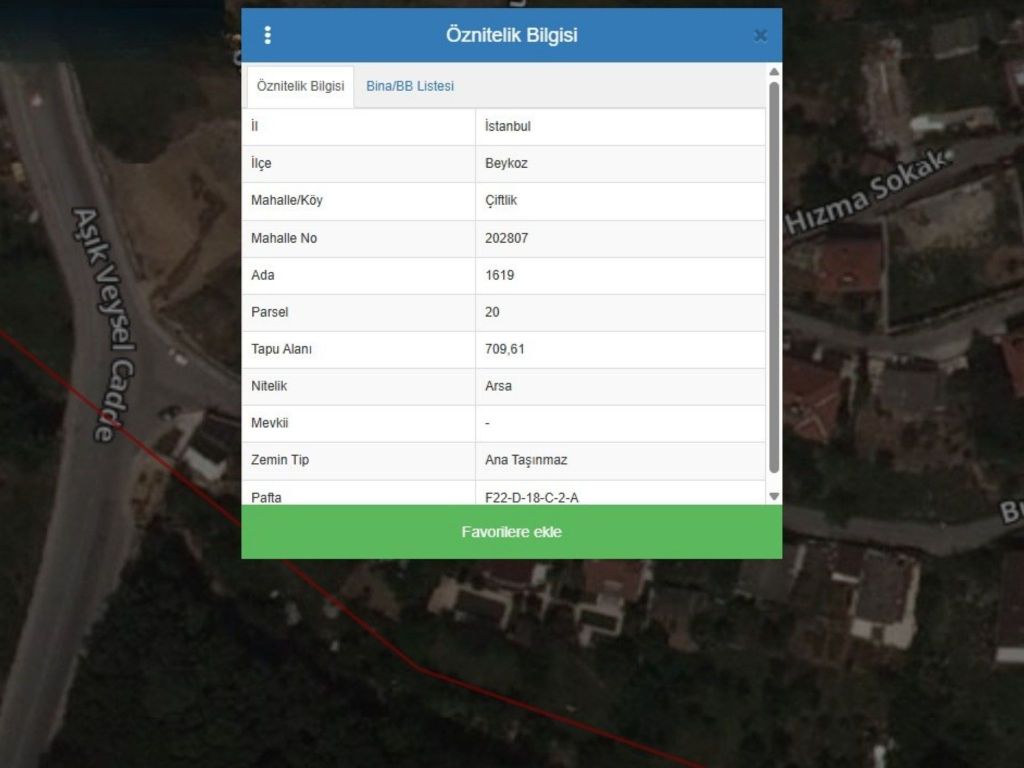This screenshot has width=1024, height=768.
Task: Click the scrollbar up arrow
Action: tap(773, 72)
